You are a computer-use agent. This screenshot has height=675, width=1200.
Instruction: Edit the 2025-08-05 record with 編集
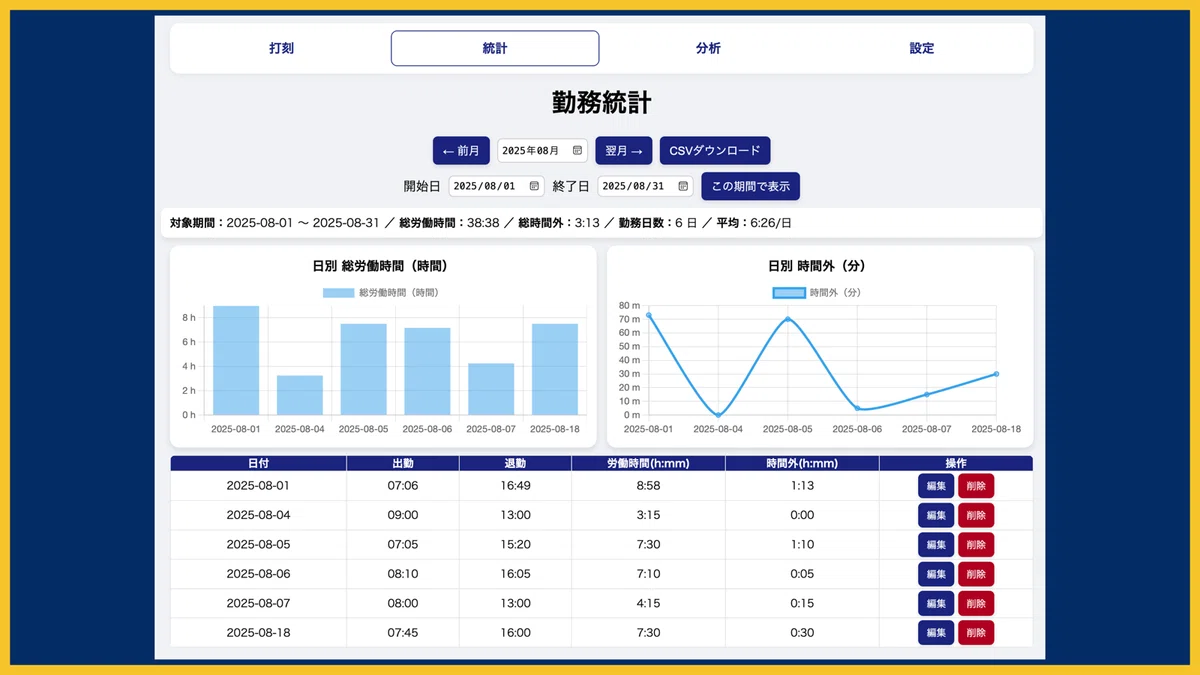pos(936,545)
